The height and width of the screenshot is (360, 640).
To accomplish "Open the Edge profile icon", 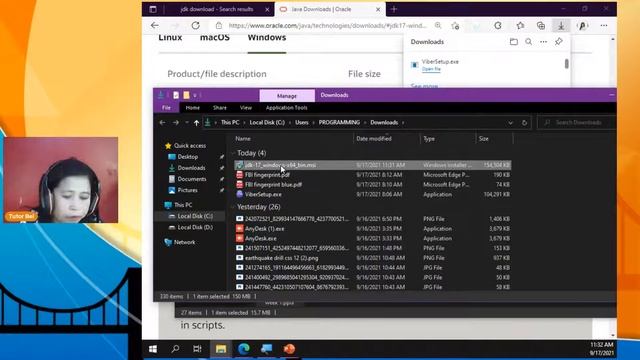I will pos(582,26).
